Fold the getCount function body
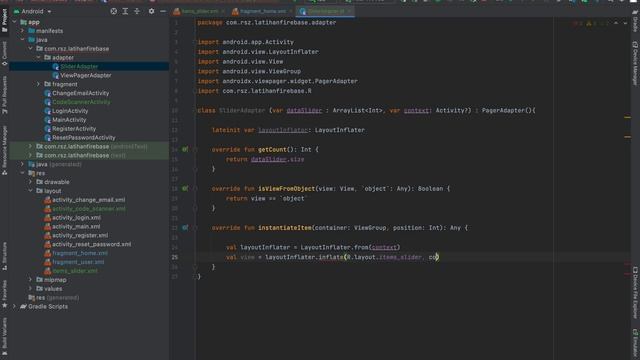 coord(195,149)
